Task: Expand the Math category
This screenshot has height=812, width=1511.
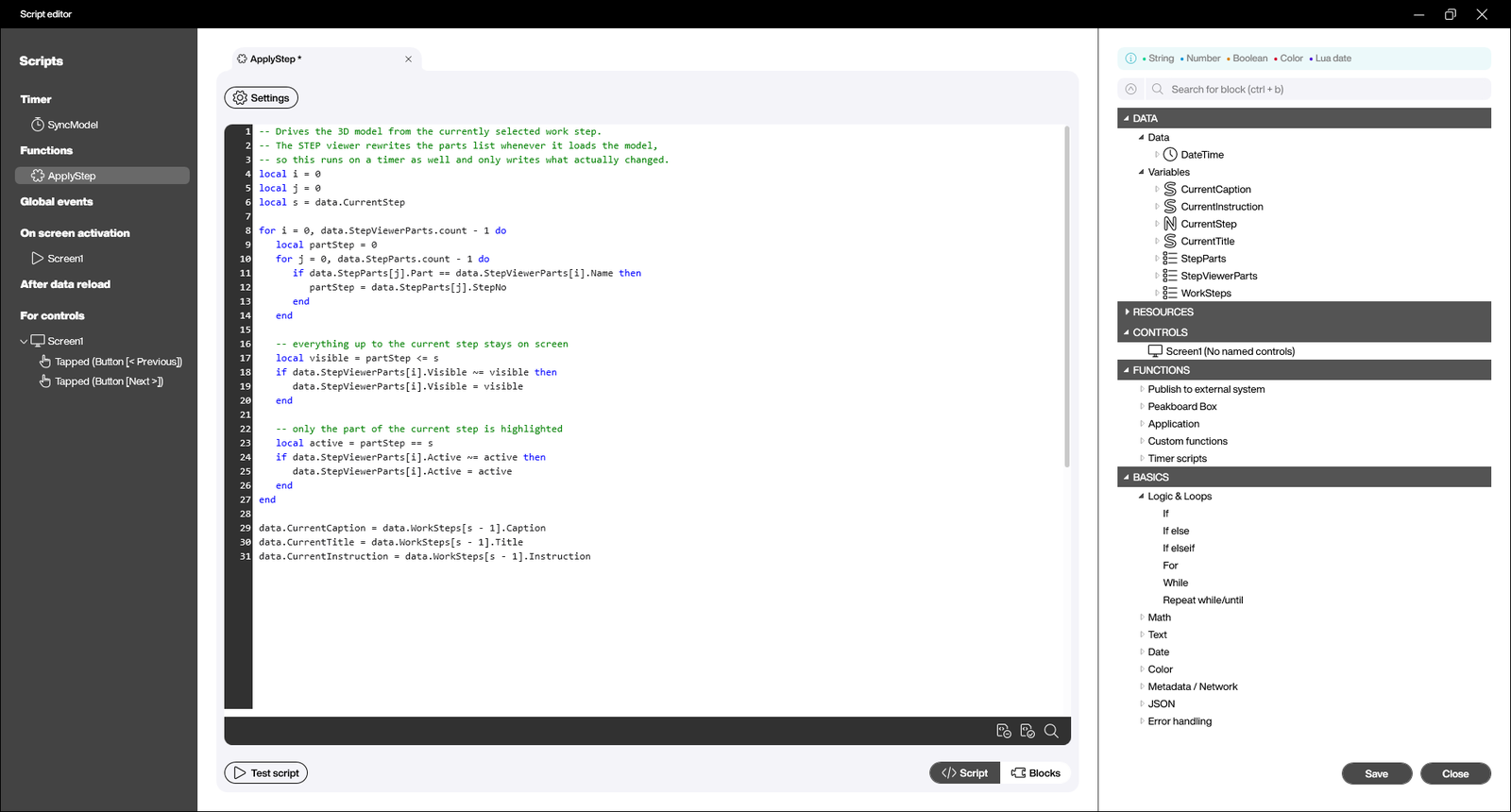Action: [x=1141, y=617]
